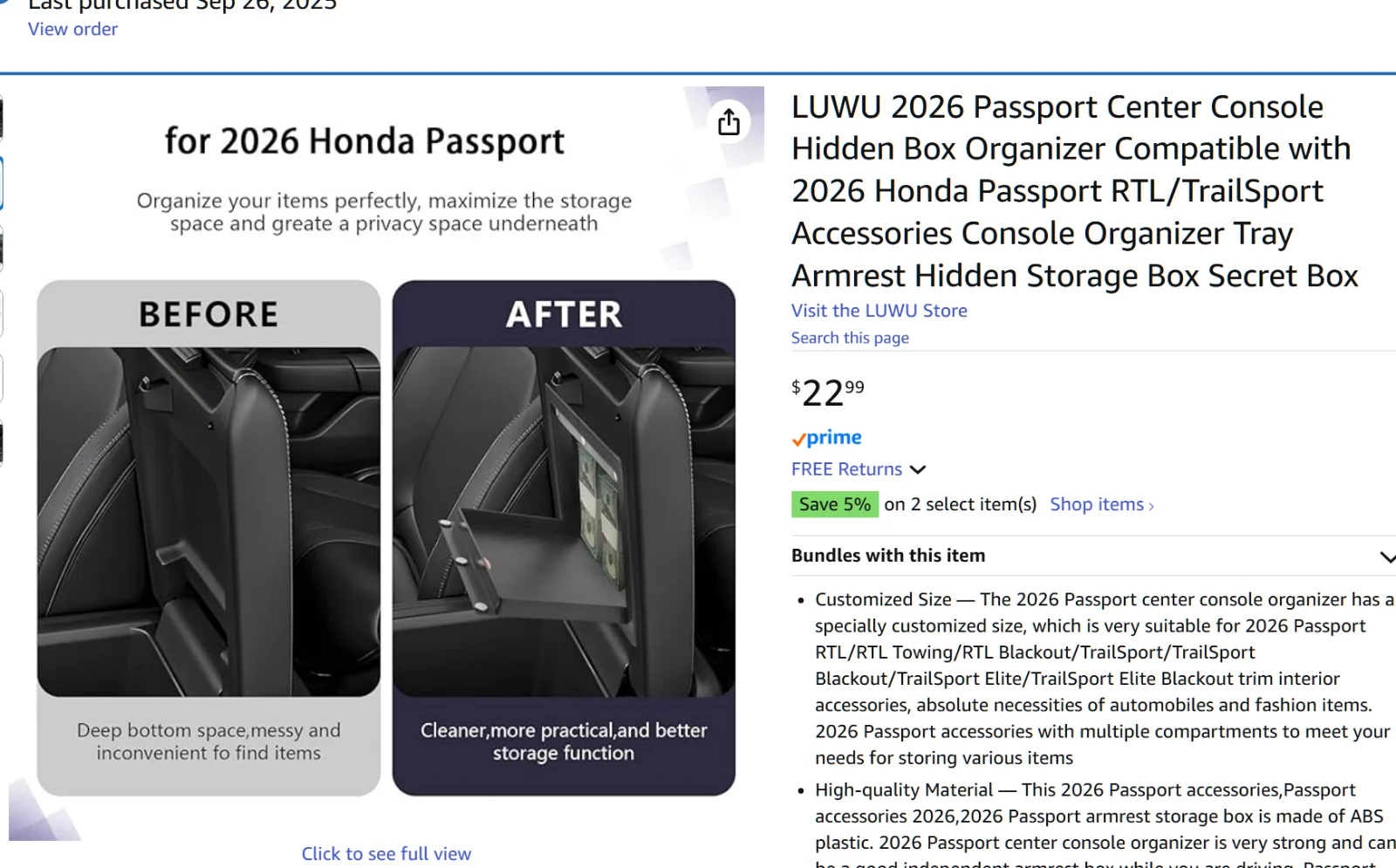This screenshot has width=1396, height=868.
Task: Select the topmost image thumbnail
Action: [x=2, y=118]
